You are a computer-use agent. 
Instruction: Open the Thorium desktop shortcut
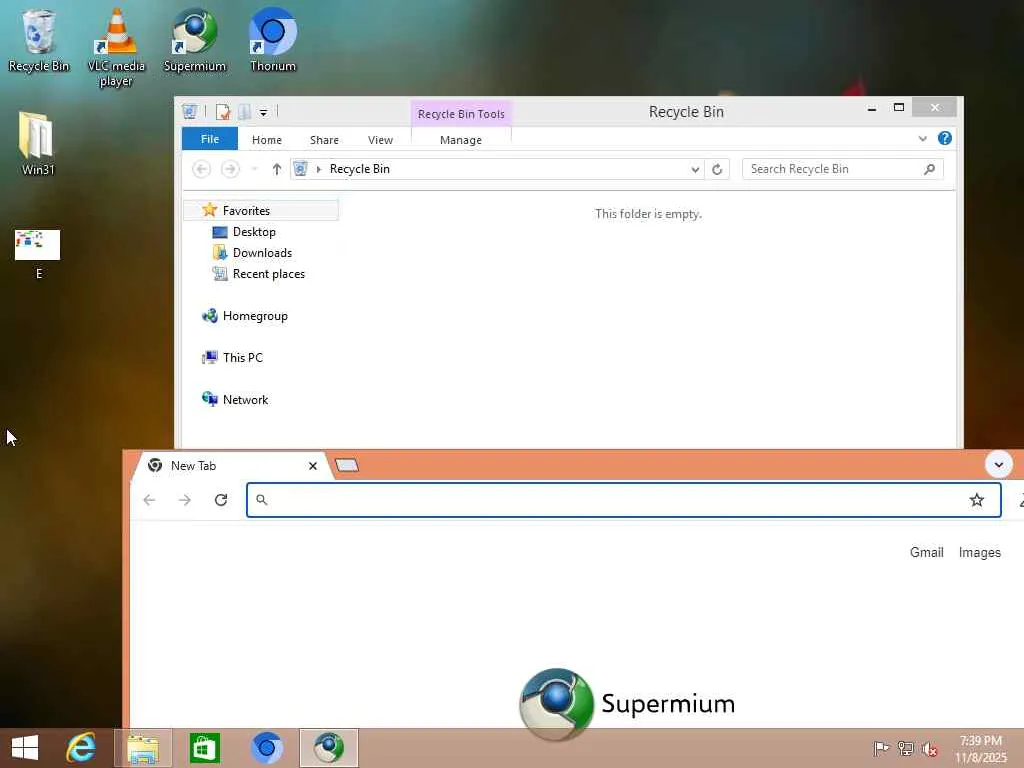point(273,40)
